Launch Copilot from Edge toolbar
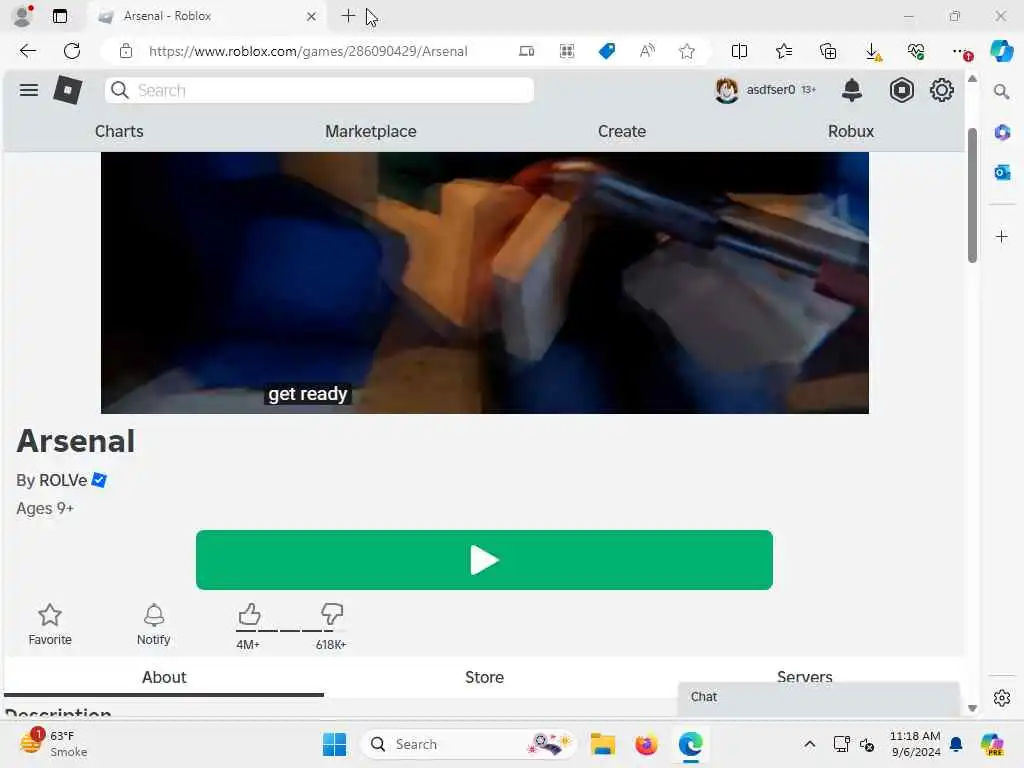 (x=1001, y=51)
